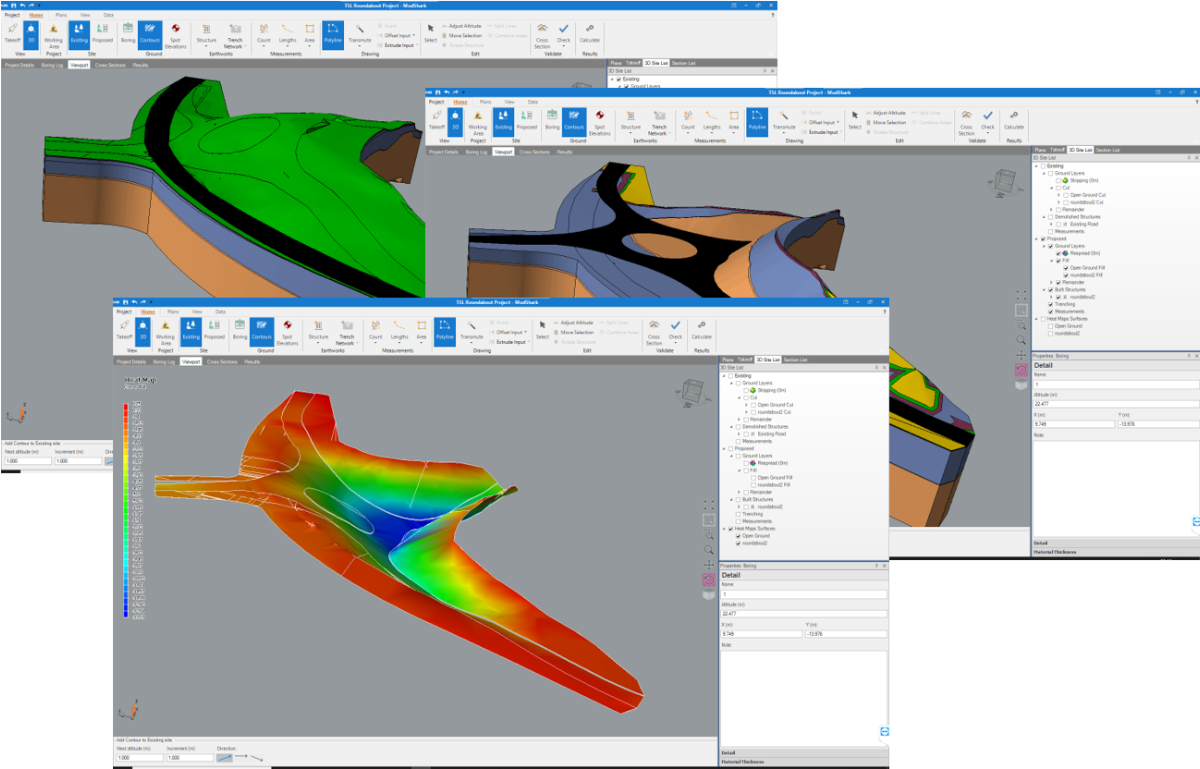Viewport: 1200px width, 769px height.
Task: Open Offset Input dropdown in front heat map window
Action: point(509,332)
